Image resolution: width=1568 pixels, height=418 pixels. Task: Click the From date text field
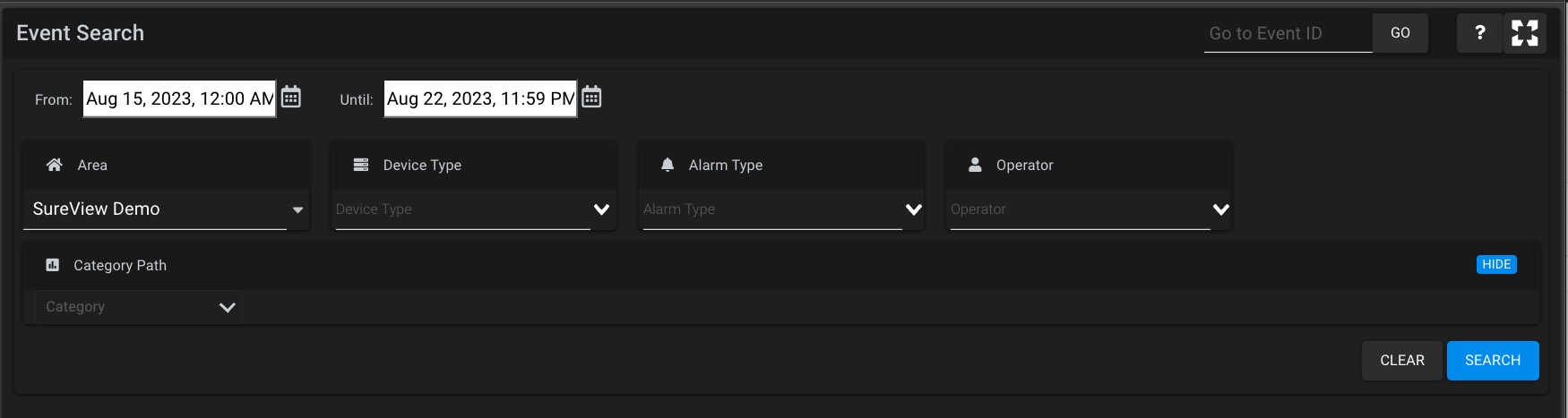179,98
